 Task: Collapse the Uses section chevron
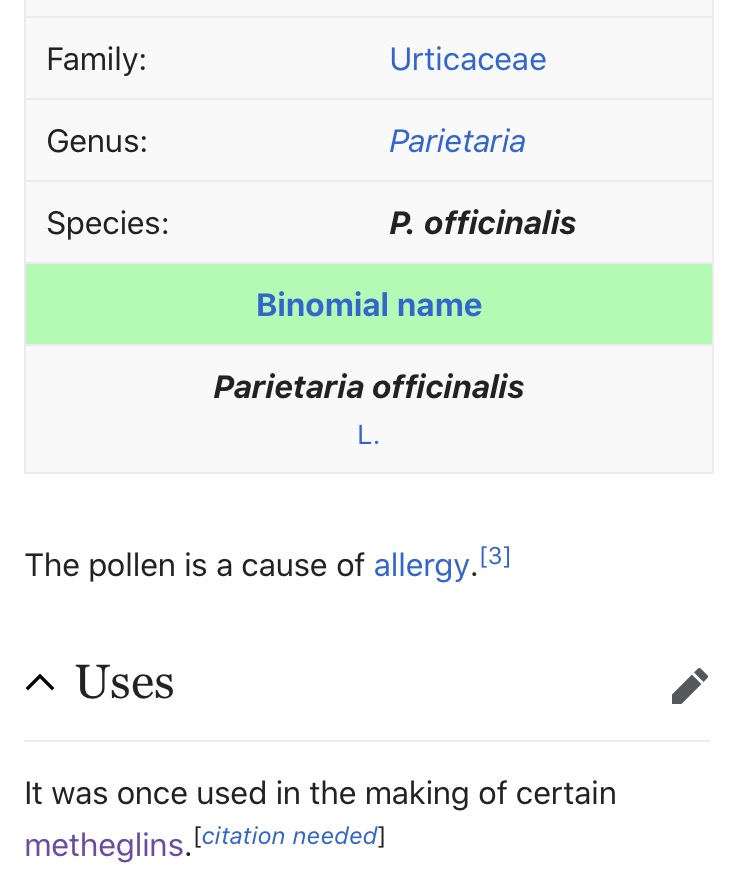click(x=40, y=683)
